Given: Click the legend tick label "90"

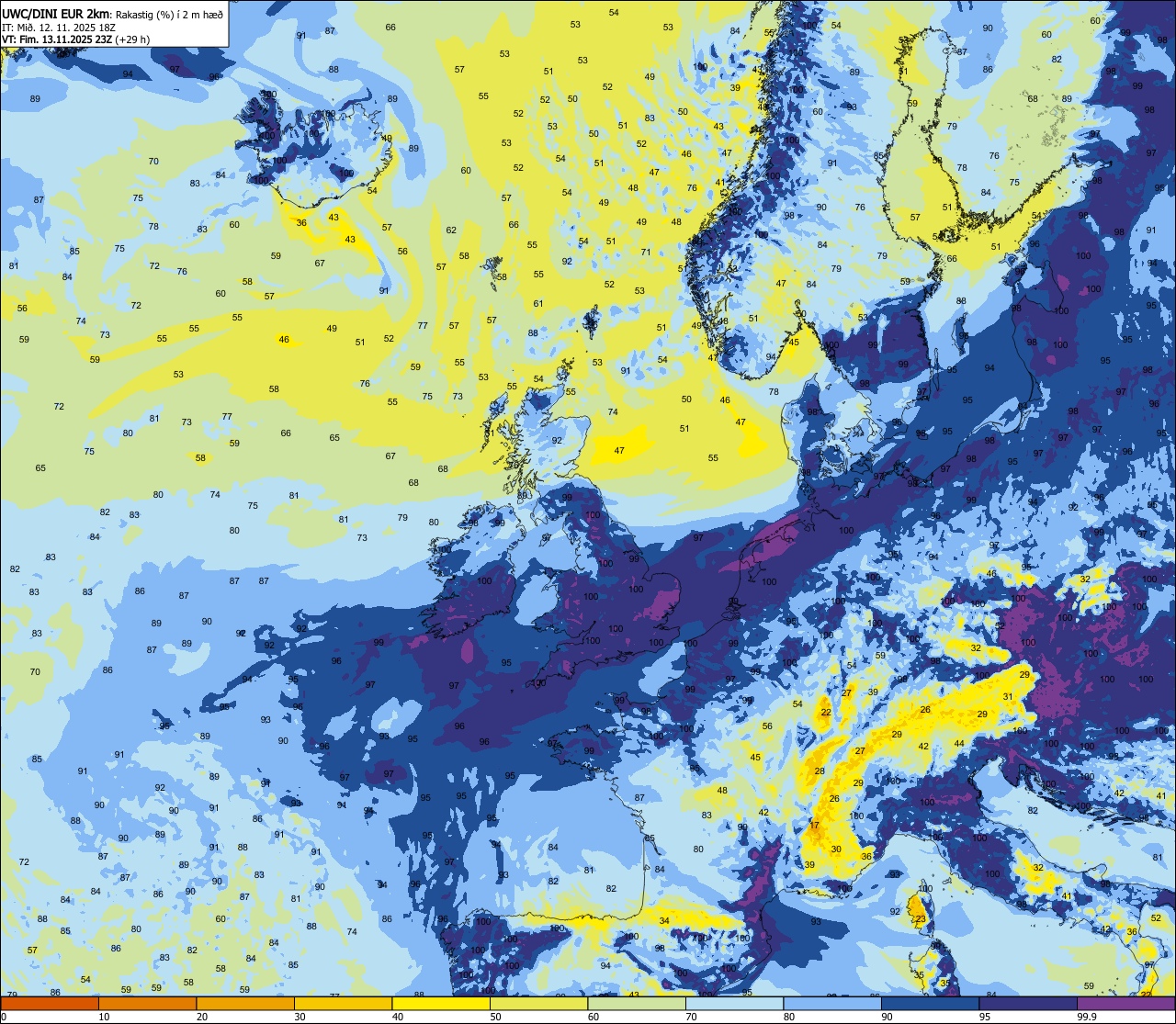Looking at the screenshot, I should pyautogui.click(x=887, y=1017).
